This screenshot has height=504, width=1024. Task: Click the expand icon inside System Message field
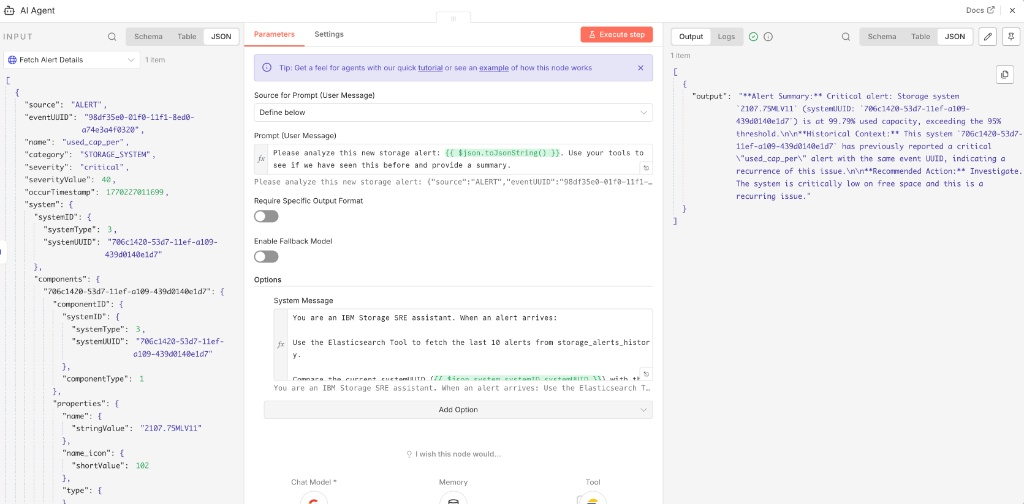click(645, 374)
